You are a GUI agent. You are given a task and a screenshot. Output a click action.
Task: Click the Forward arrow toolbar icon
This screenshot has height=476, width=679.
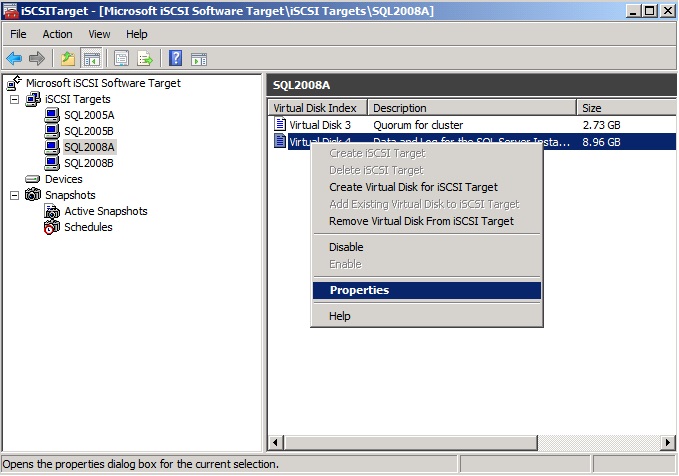point(37,58)
